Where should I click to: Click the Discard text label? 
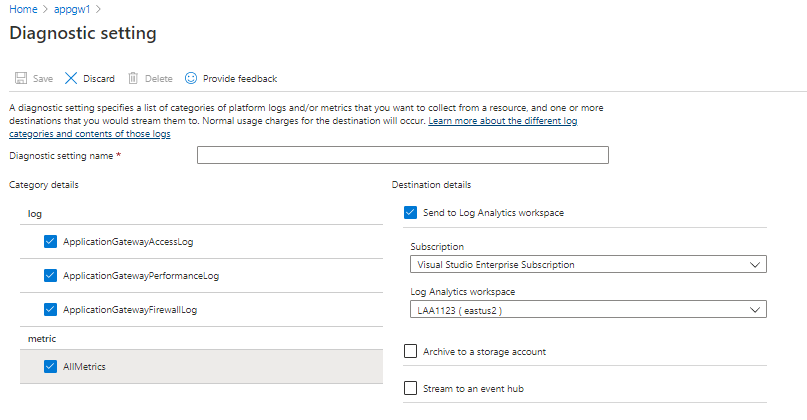98,79
